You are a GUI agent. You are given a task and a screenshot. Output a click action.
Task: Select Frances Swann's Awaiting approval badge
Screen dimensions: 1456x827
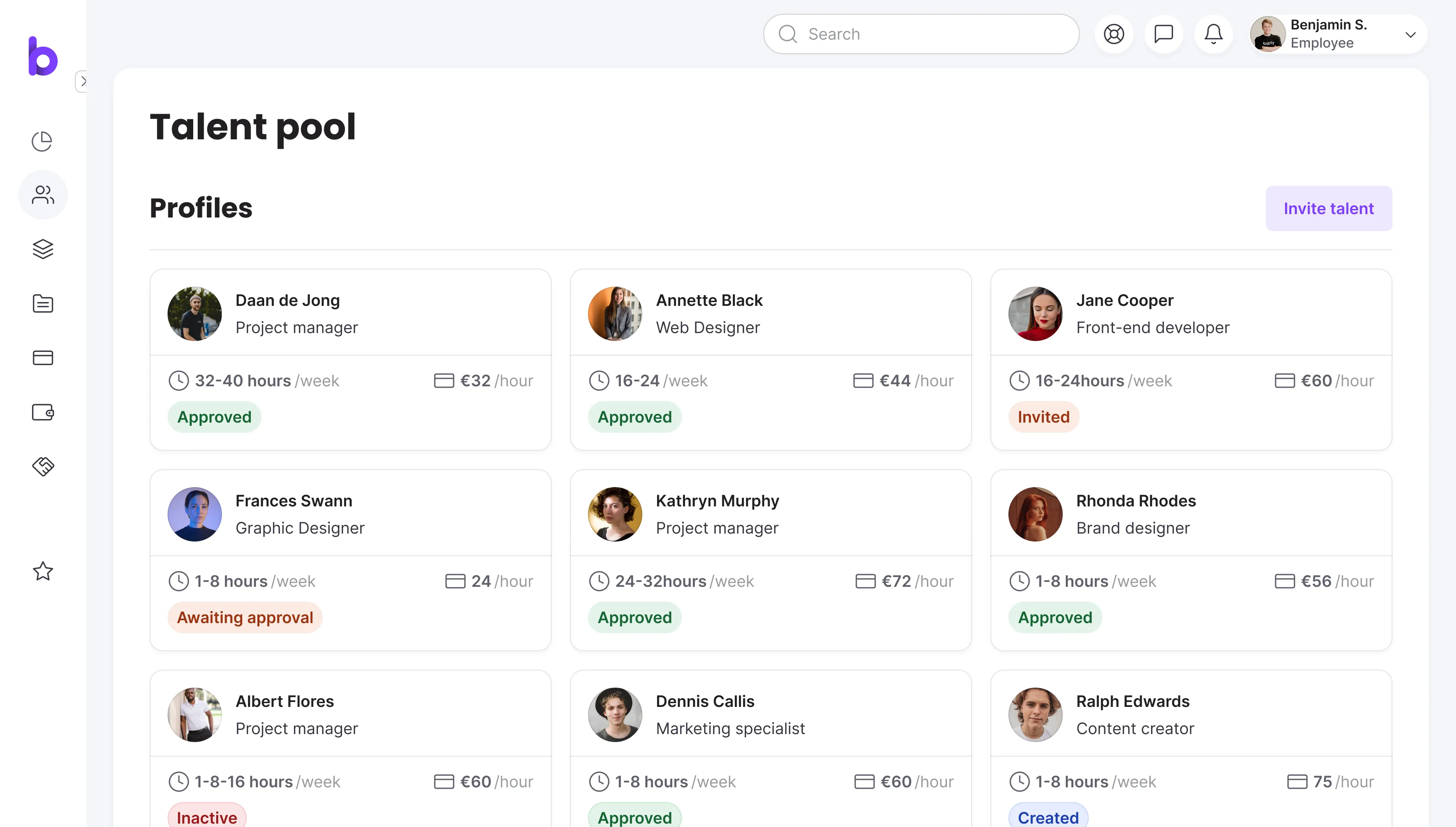coord(245,617)
